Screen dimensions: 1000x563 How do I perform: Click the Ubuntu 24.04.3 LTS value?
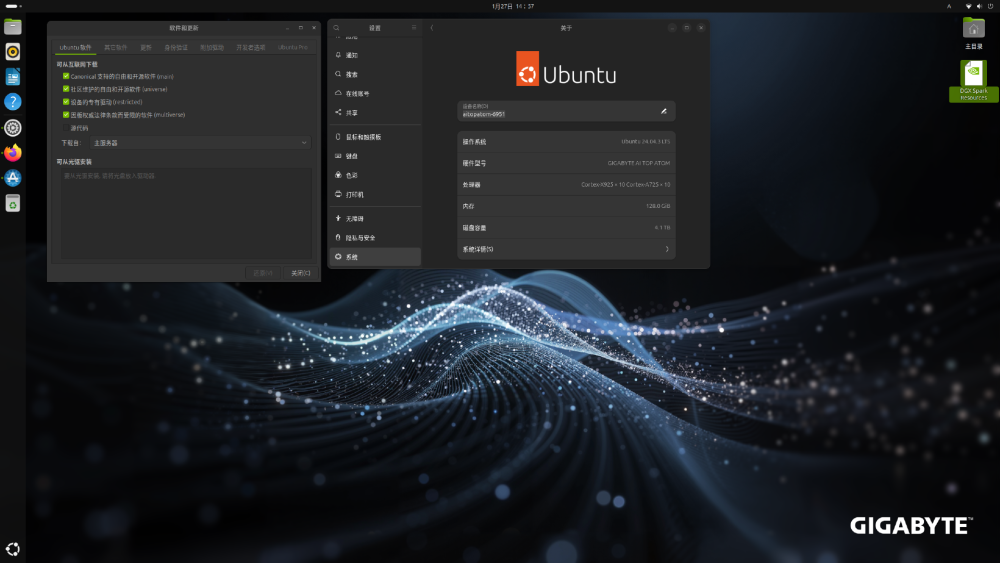[x=645, y=142]
